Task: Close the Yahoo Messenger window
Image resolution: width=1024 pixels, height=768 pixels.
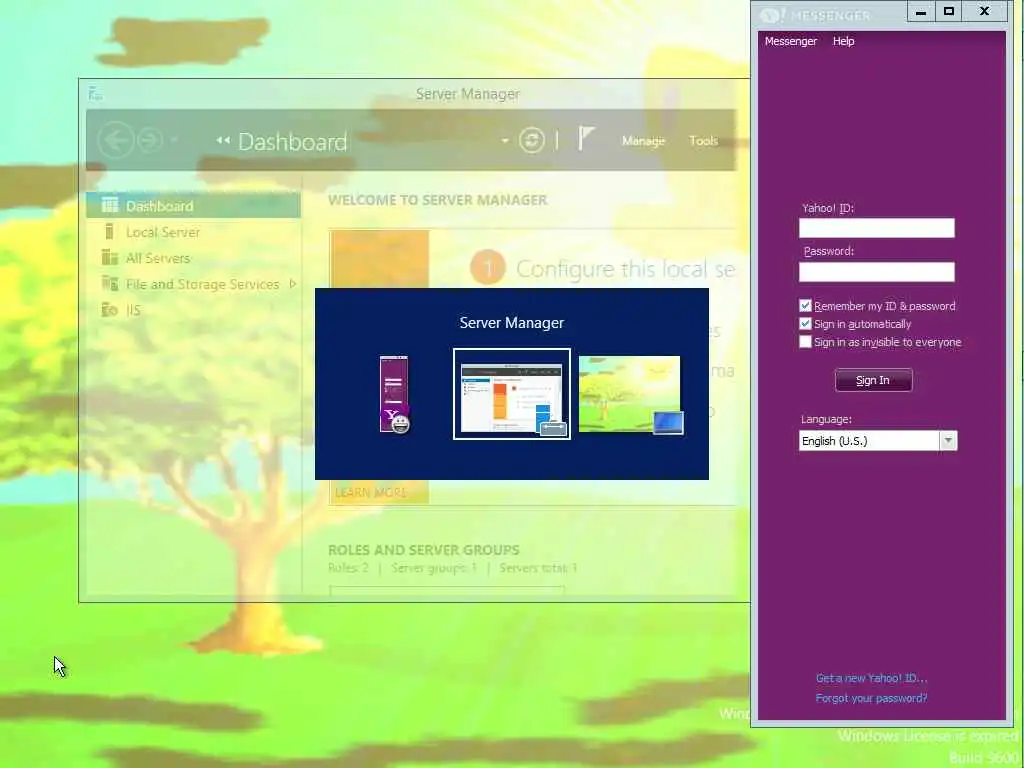Action: point(985,12)
